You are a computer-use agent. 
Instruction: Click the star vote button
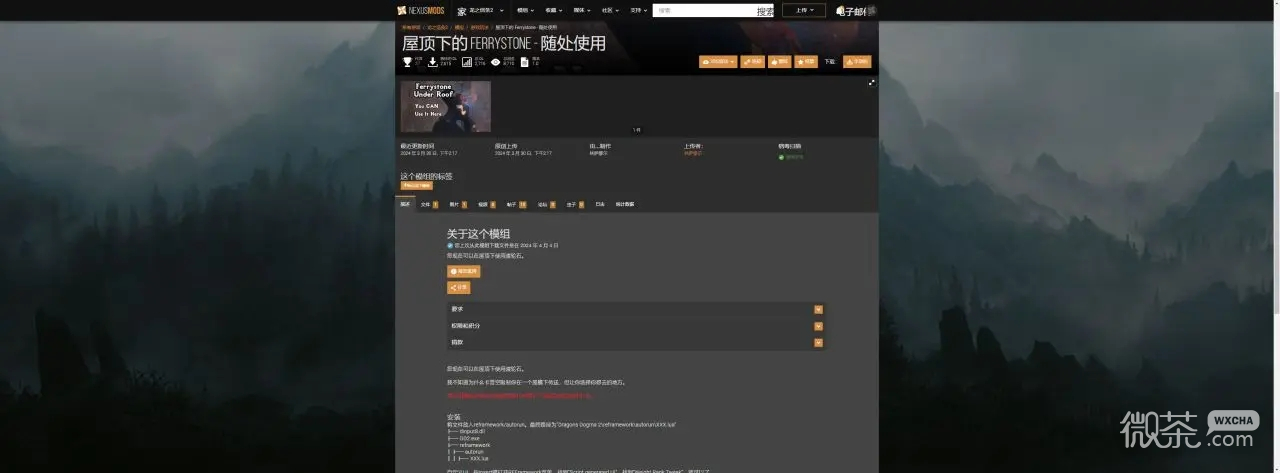[x=805, y=61]
